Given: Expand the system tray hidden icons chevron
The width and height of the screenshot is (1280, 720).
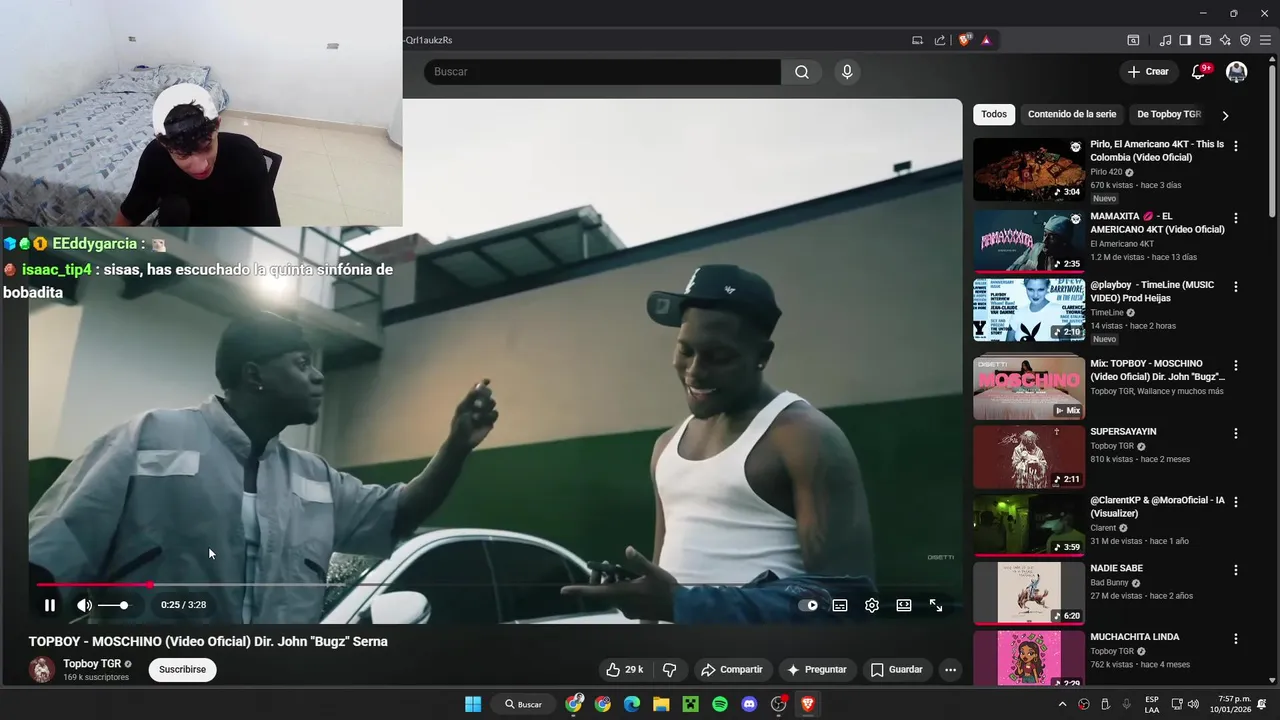Looking at the screenshot, I should [1062, 704].
